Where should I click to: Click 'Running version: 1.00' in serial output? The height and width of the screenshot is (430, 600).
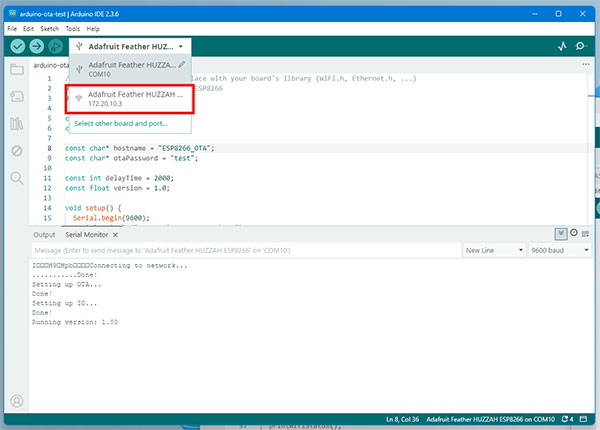pos(75,322)
